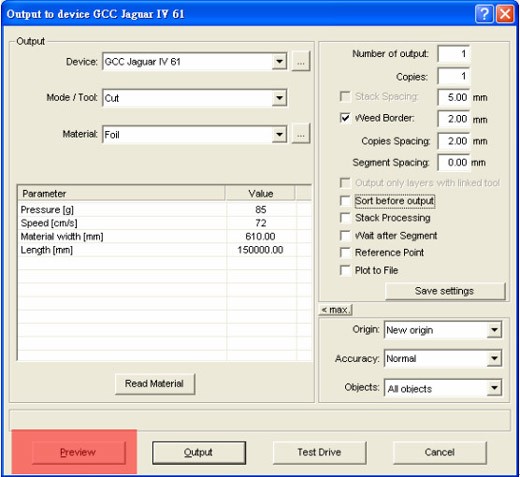This screenshot has height=477, width=520.
Task: Enable Wait after Segment checkbox
Action: coord(345,235)
